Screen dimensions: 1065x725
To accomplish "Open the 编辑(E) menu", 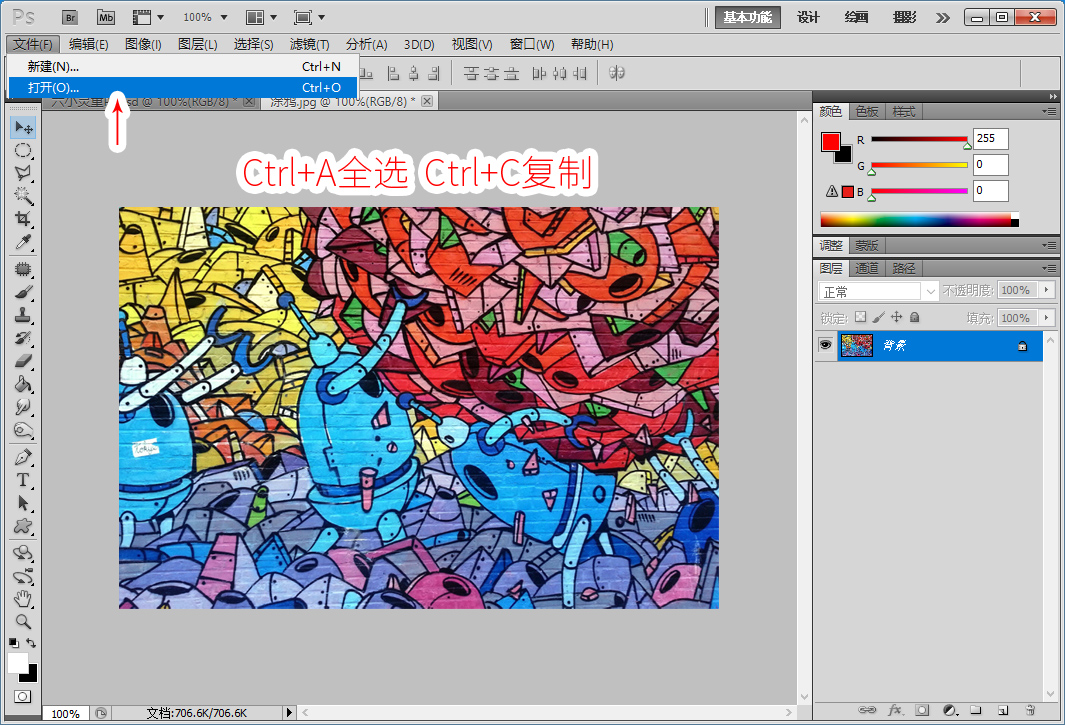I will (x=88, y=44).
